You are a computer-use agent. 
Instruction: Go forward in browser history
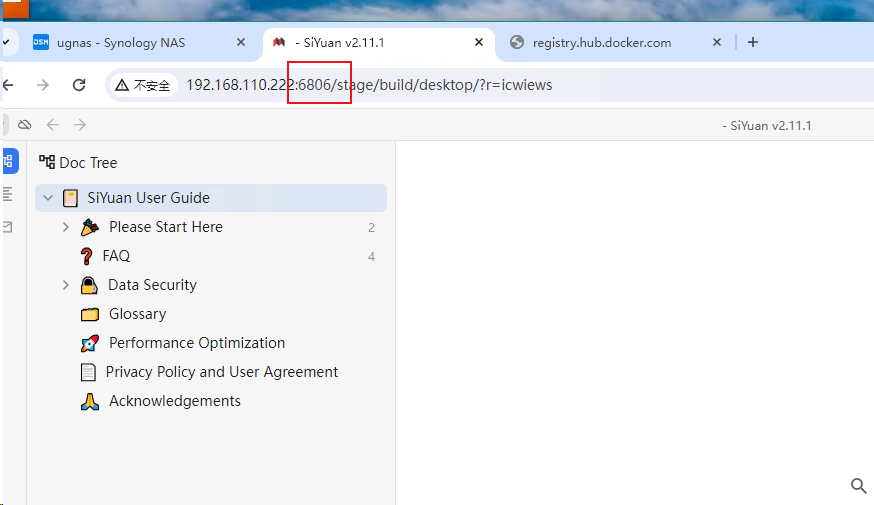click(42, 85)
